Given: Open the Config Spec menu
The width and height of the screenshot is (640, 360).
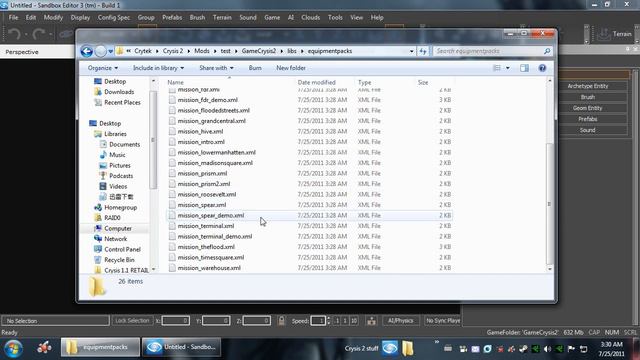Looking at the screenshot, I should coord(114,18).
